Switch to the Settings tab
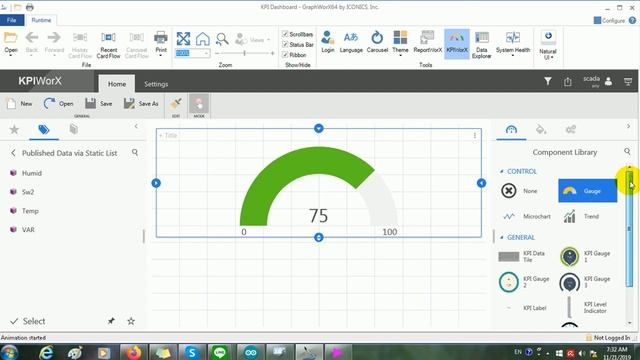640x360 pixels. coord(156,84)
